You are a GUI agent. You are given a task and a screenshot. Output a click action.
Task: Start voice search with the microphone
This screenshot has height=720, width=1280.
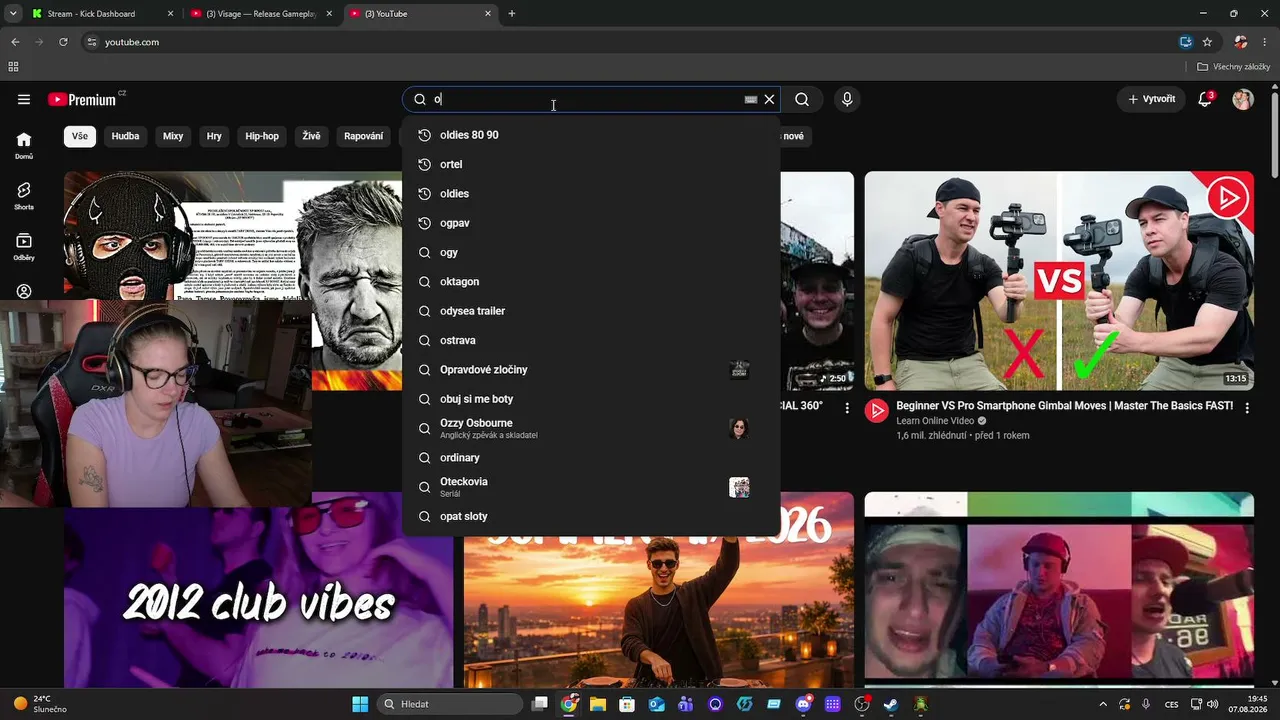tap(847, 99)
